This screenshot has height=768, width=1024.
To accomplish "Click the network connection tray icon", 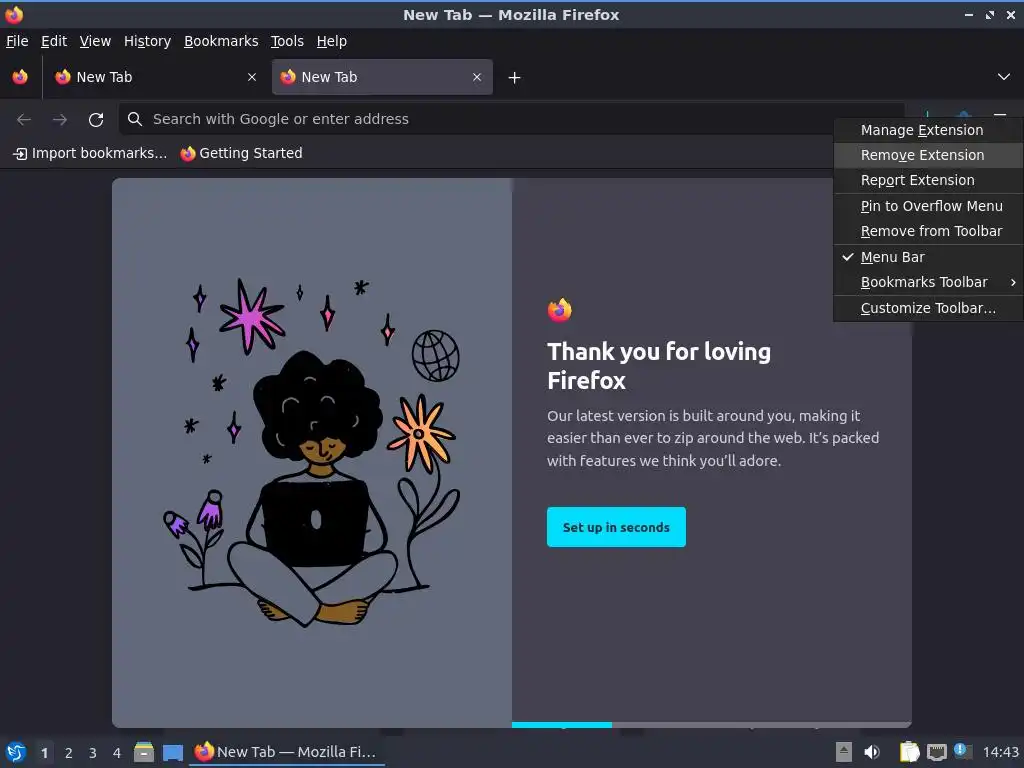I will 936,752.
